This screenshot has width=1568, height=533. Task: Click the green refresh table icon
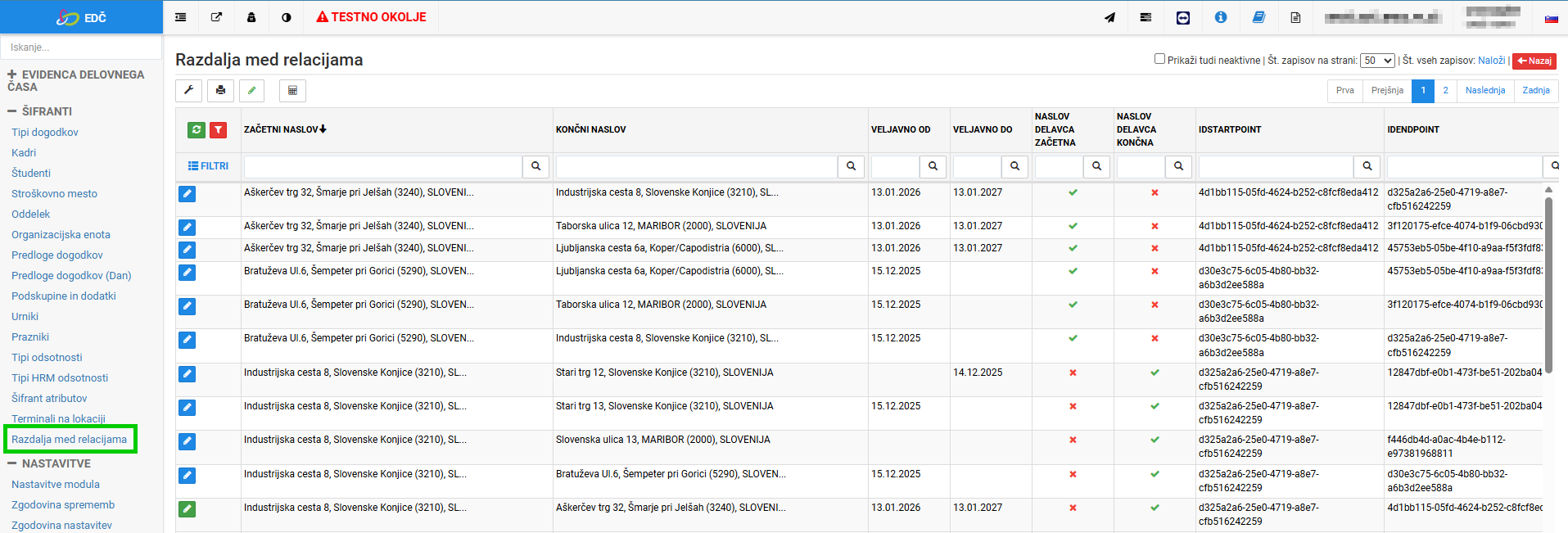197,129
